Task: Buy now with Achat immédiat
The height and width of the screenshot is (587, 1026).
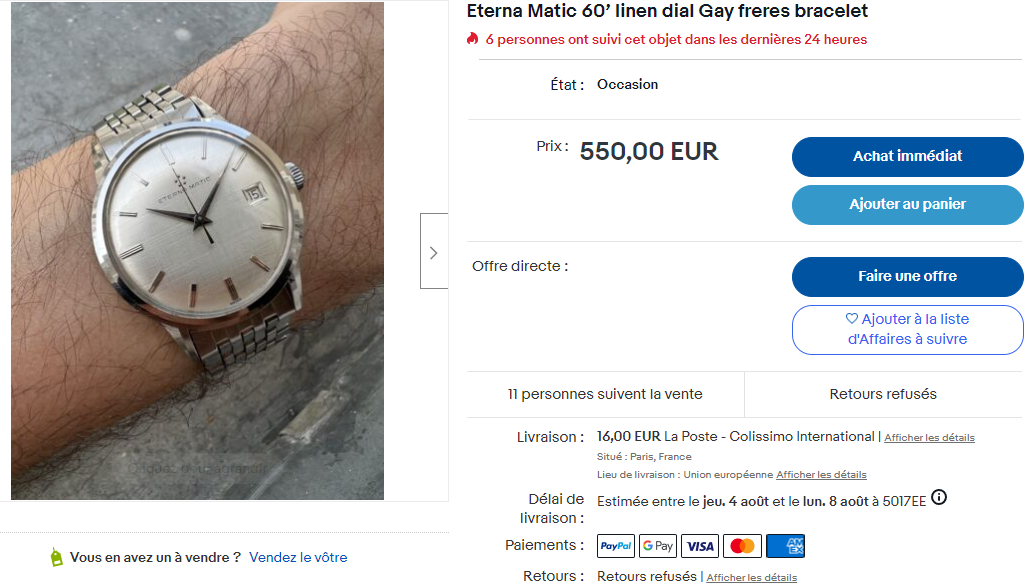Action: coord(908,156)
